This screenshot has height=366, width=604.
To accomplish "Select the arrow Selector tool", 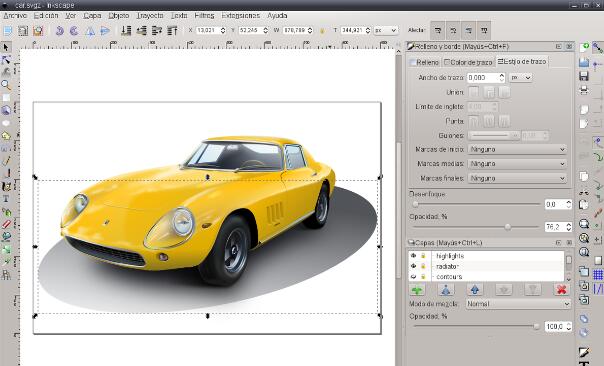I will coord(6,47).
